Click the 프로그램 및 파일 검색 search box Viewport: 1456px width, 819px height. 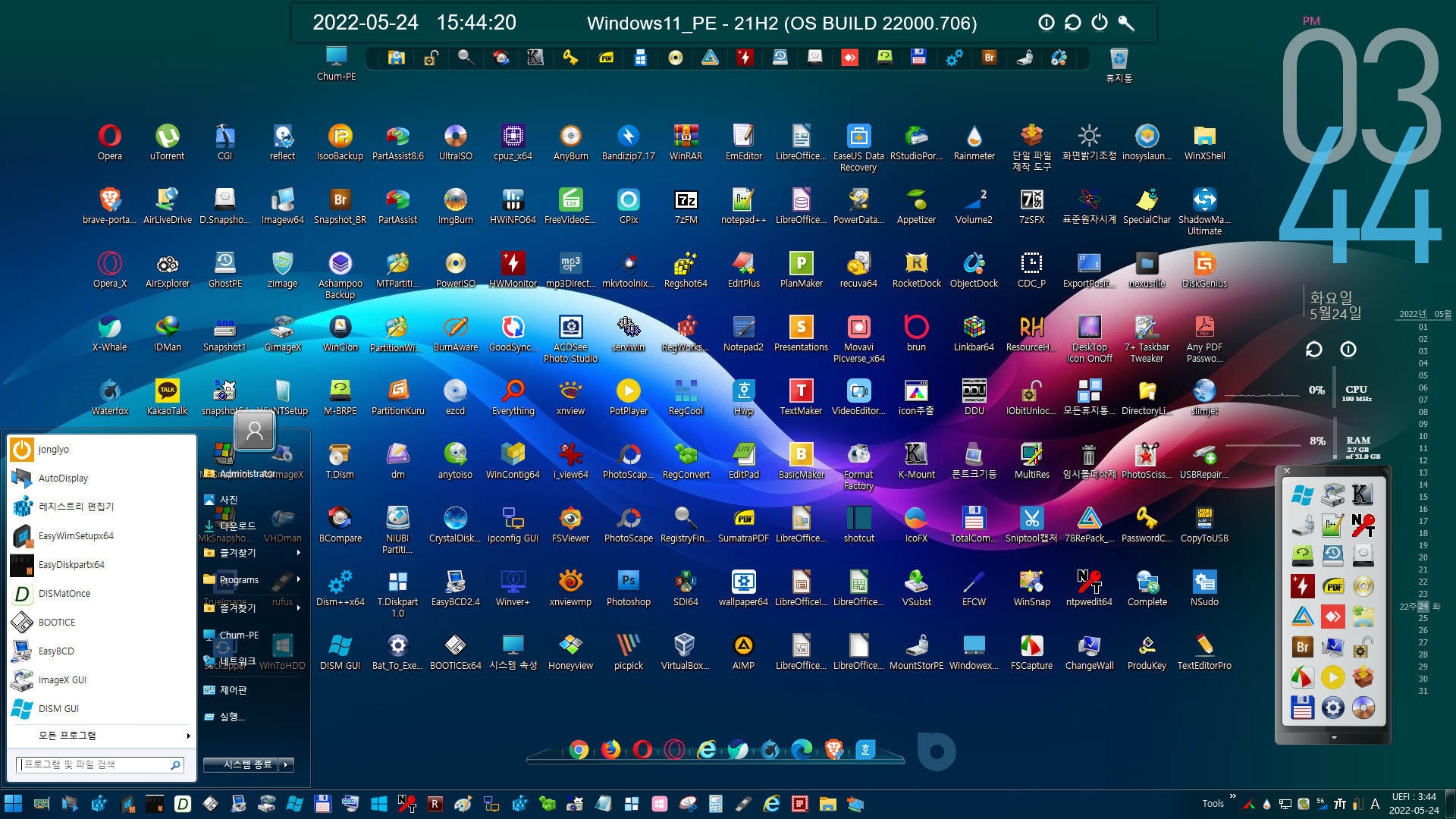coord(99,764)
